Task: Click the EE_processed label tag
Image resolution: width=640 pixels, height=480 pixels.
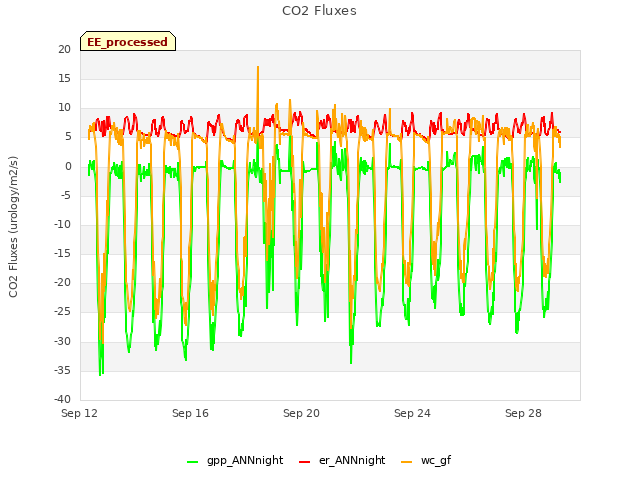Action: pos(128,41)
